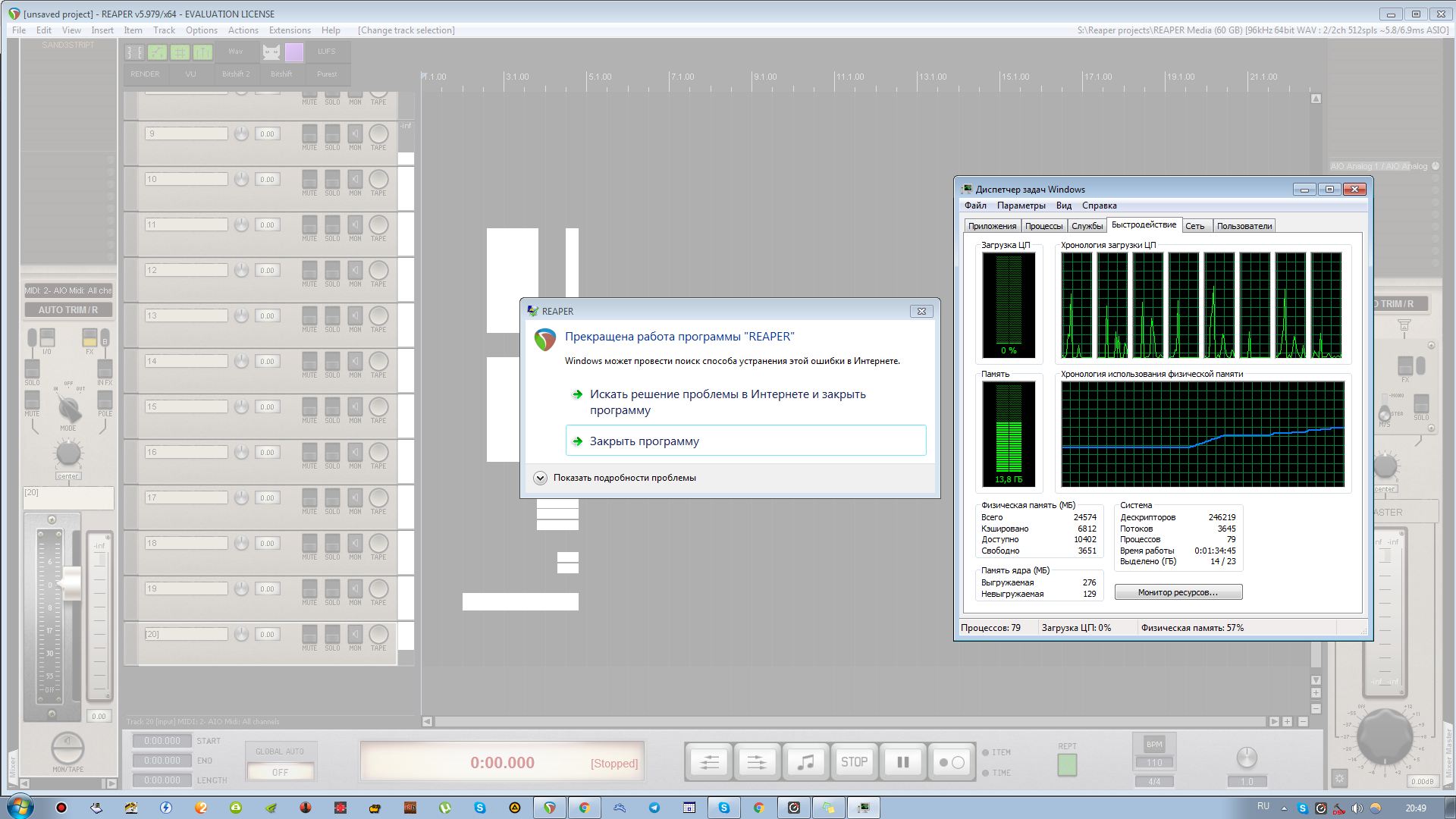Click the Telegram icon in taskbar

click(654, 808)
